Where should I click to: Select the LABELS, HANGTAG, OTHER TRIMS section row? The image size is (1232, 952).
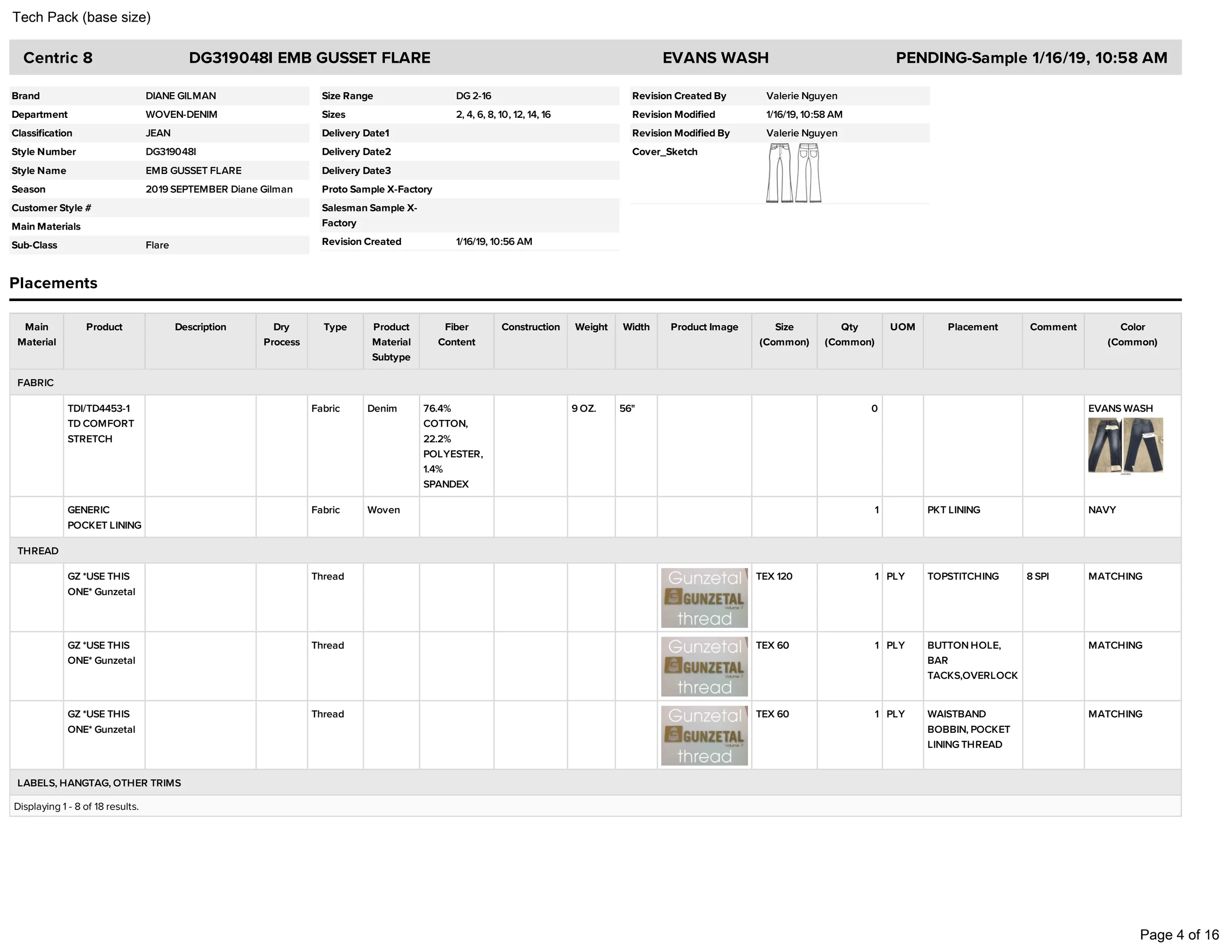coord(595,783)
